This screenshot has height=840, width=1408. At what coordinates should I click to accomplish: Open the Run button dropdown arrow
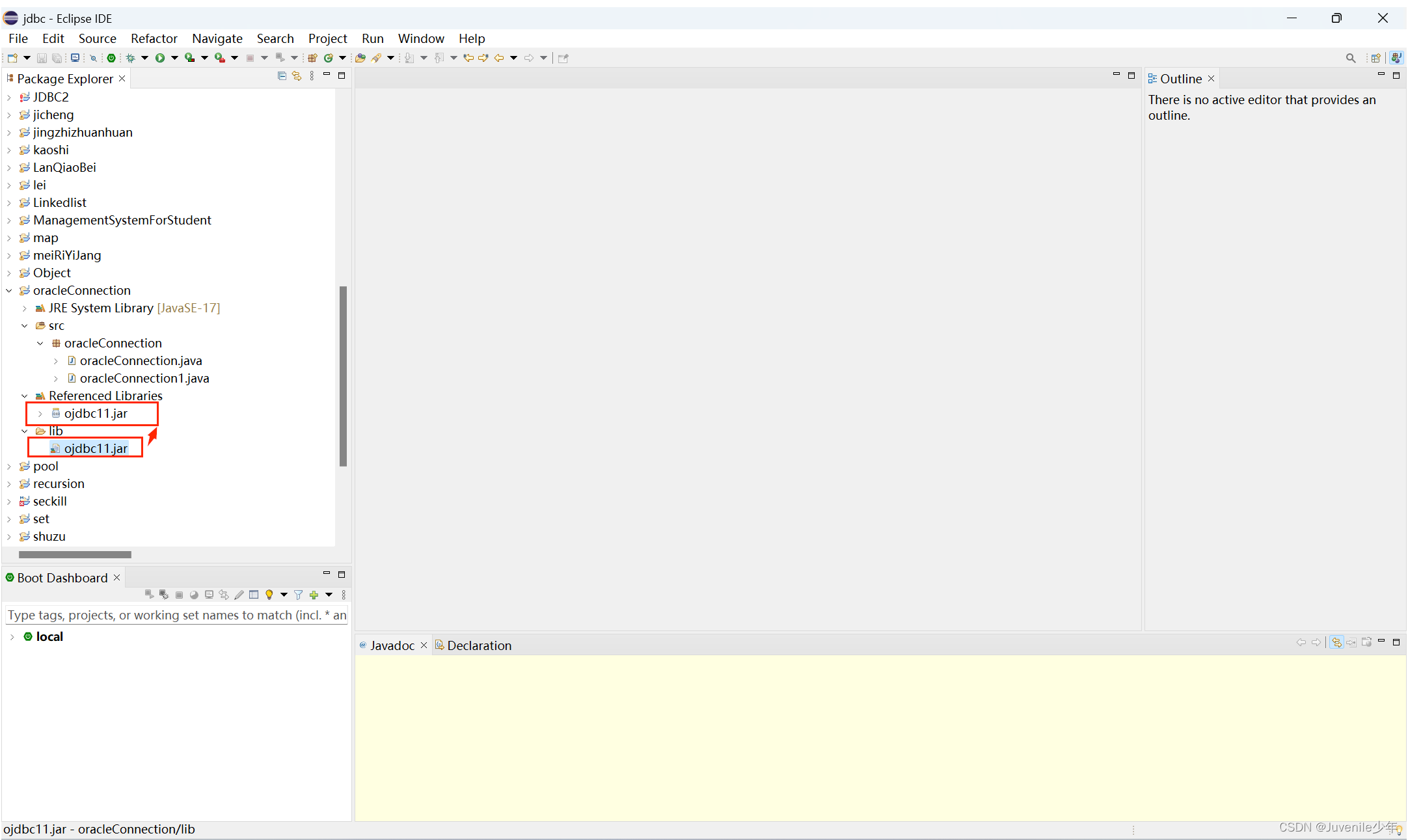point(174,58)
